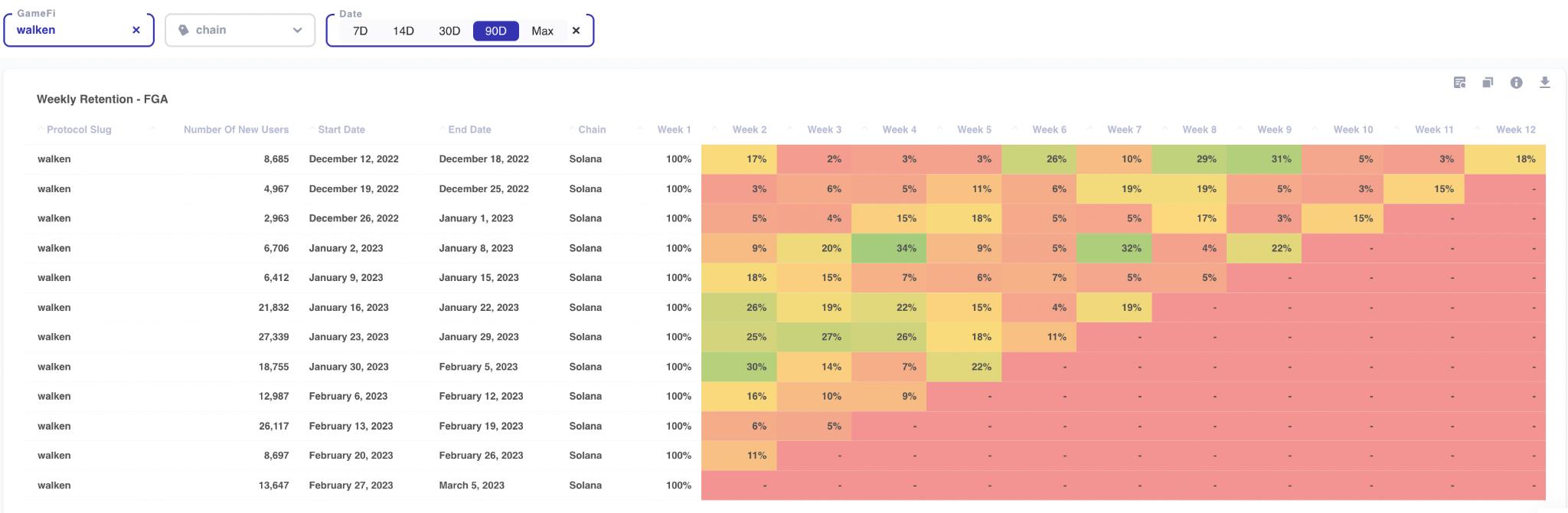Select the 90D date option
The image size is (1568, 513).
click(x=495, y=31)
